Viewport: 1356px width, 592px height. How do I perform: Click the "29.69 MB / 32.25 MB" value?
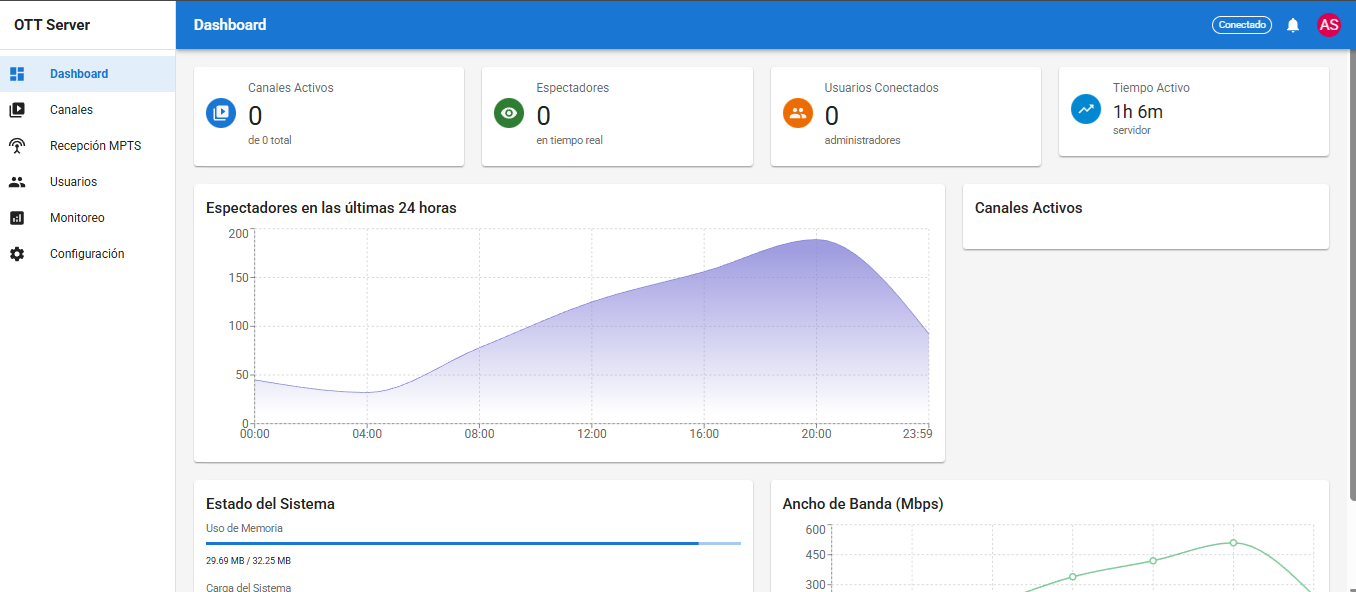point(248,561)
